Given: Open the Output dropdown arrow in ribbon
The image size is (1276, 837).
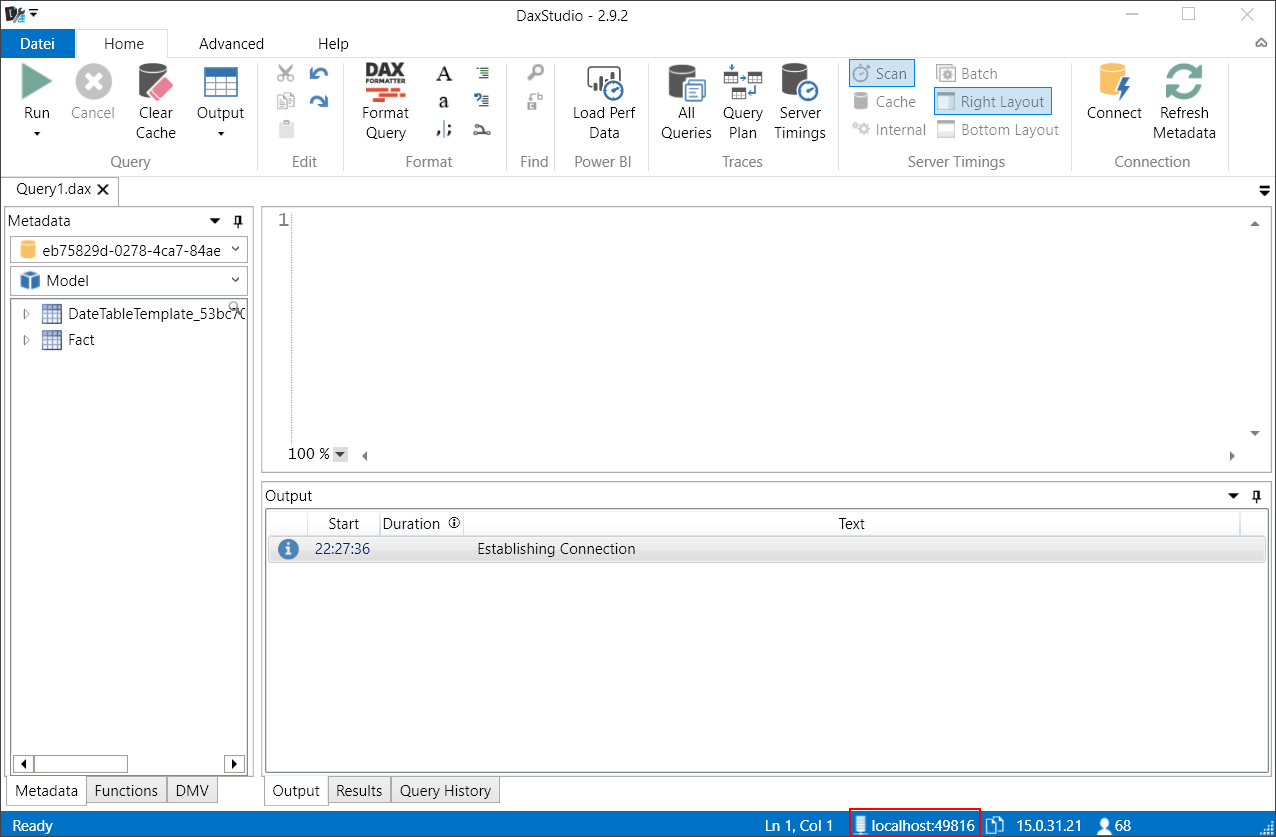Looking at the screenshot, I should [x=220, y=133].
